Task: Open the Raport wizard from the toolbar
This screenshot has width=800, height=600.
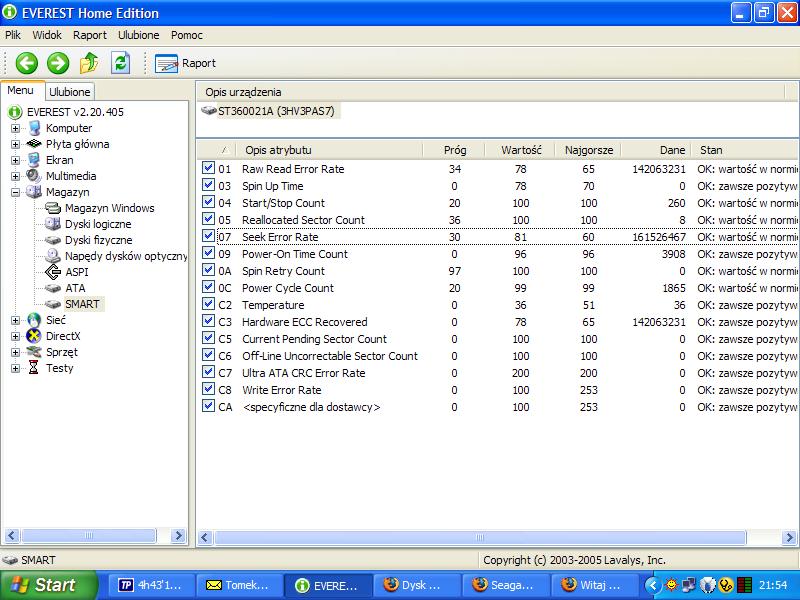Action: point(185,63)
